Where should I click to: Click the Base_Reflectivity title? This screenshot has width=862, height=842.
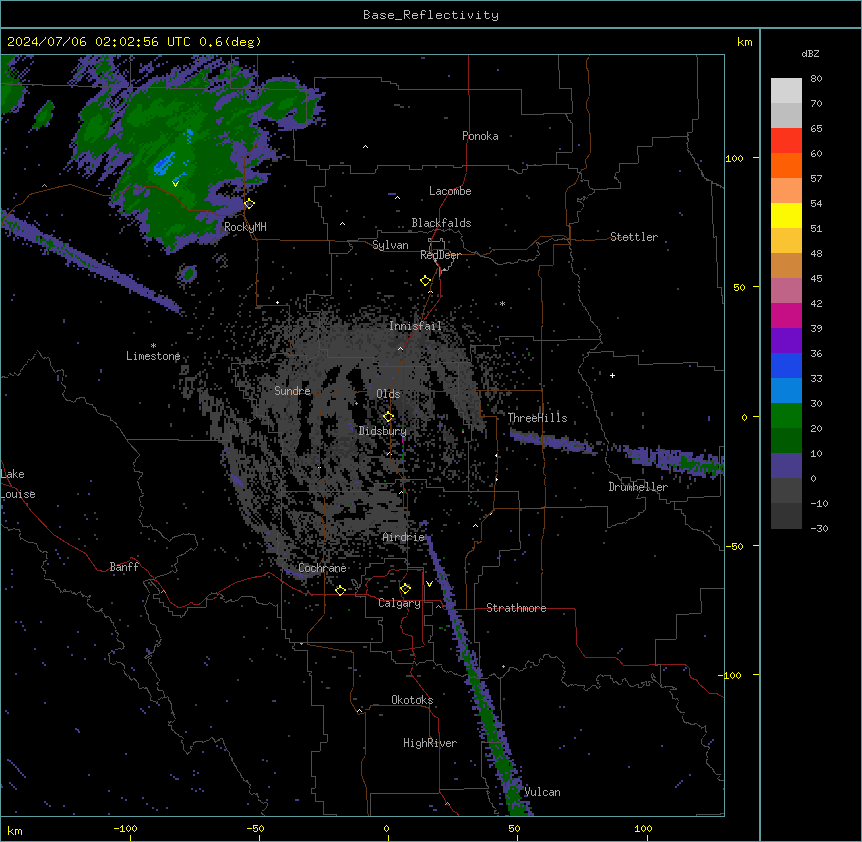click(431, 15)
